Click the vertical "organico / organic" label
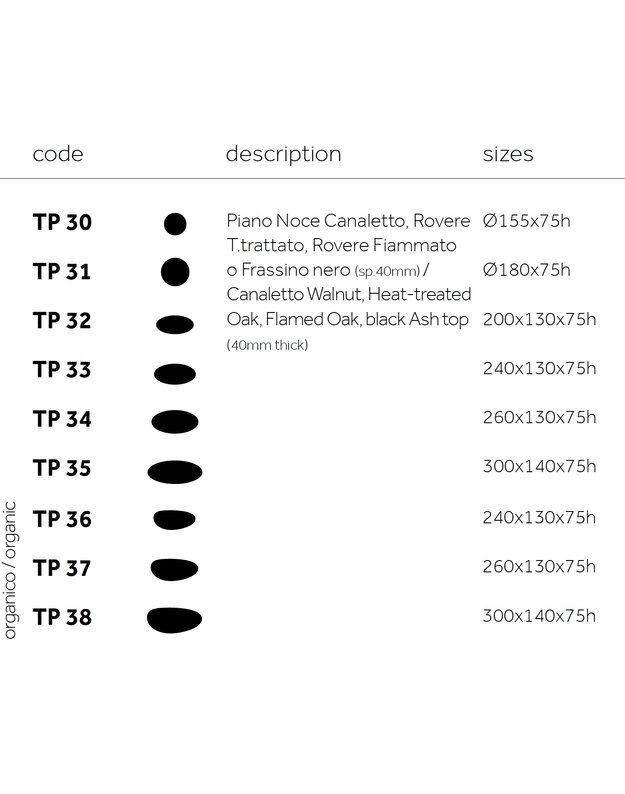 (11, 566)
